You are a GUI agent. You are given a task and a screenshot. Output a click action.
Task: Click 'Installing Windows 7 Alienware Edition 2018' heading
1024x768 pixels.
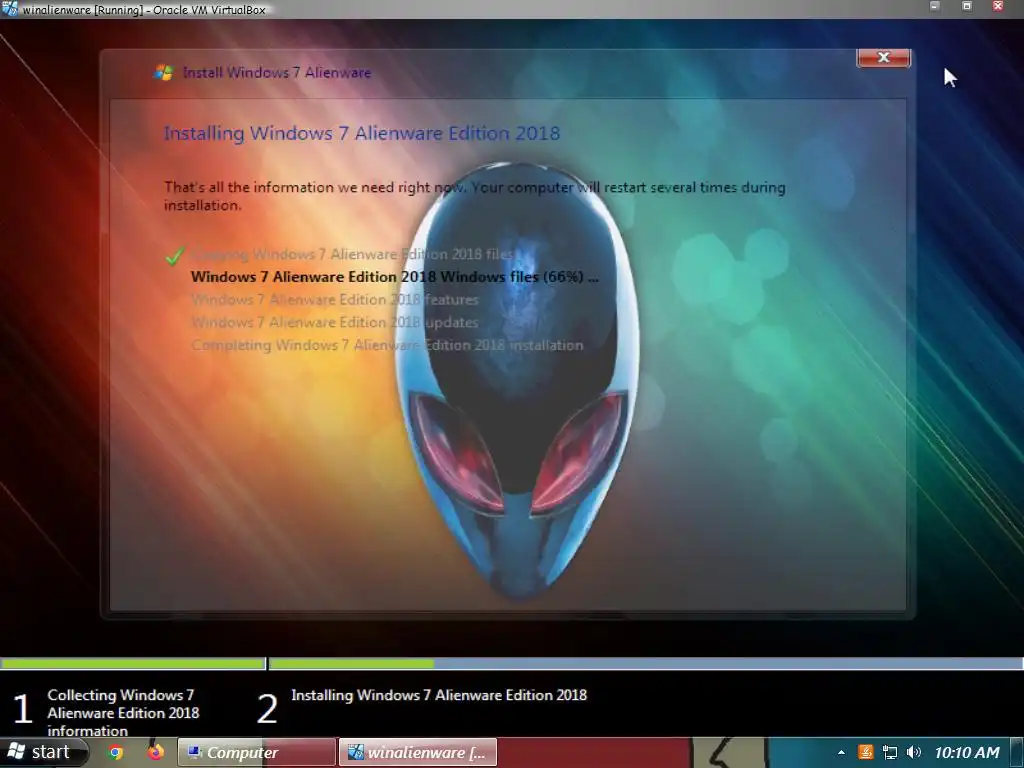tap(362, 133)
